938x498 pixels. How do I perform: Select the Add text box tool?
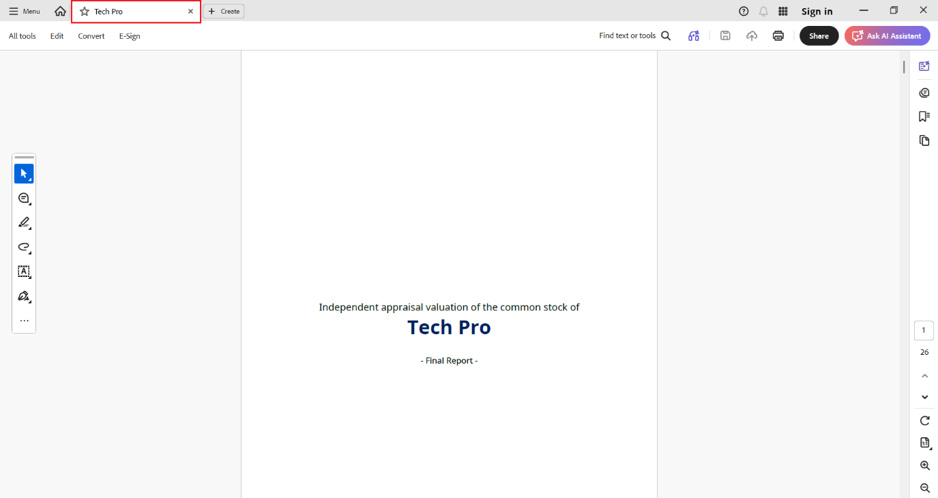pyautogui.click(x=24, y=272)
